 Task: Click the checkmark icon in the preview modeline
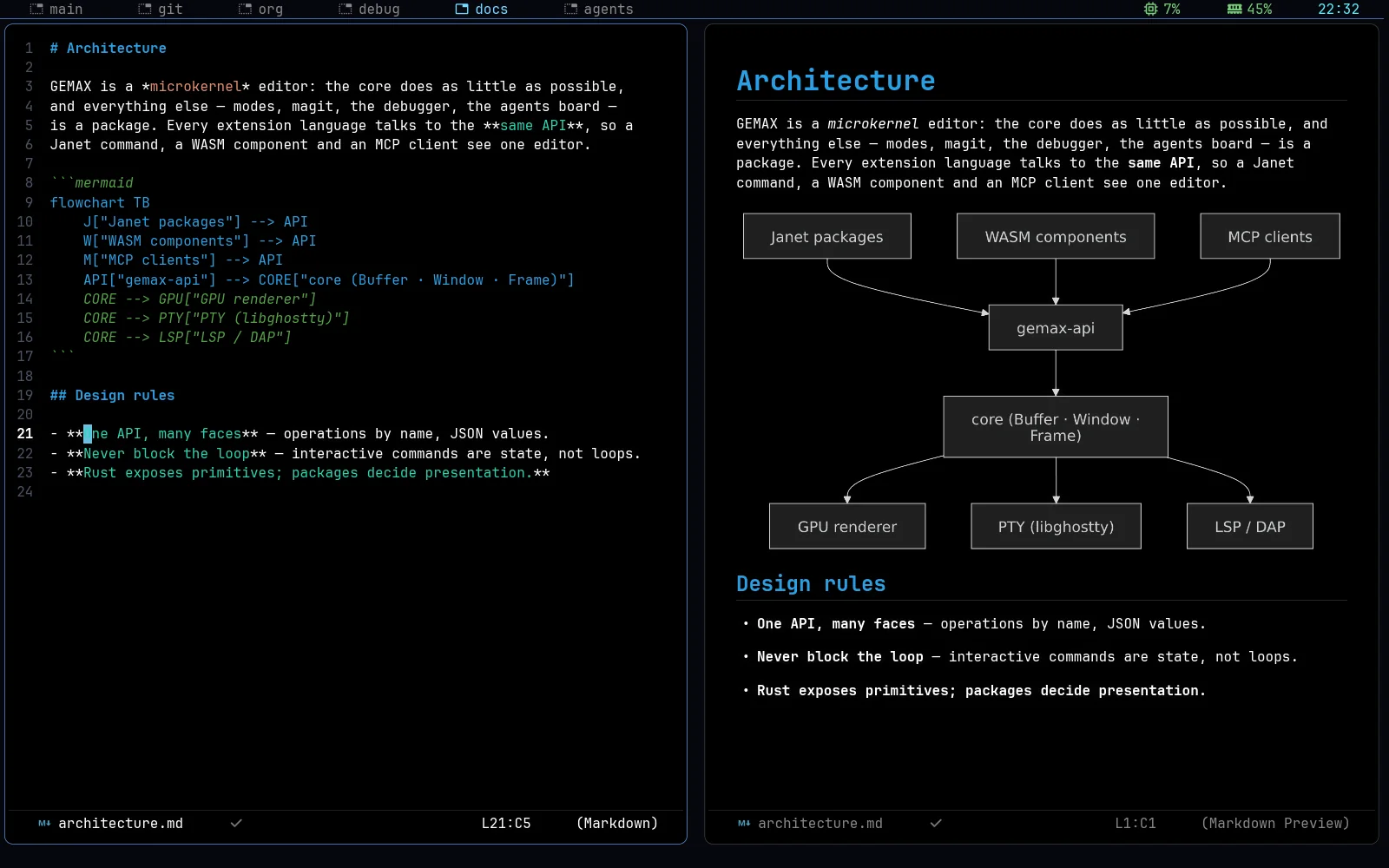point(936,823)
